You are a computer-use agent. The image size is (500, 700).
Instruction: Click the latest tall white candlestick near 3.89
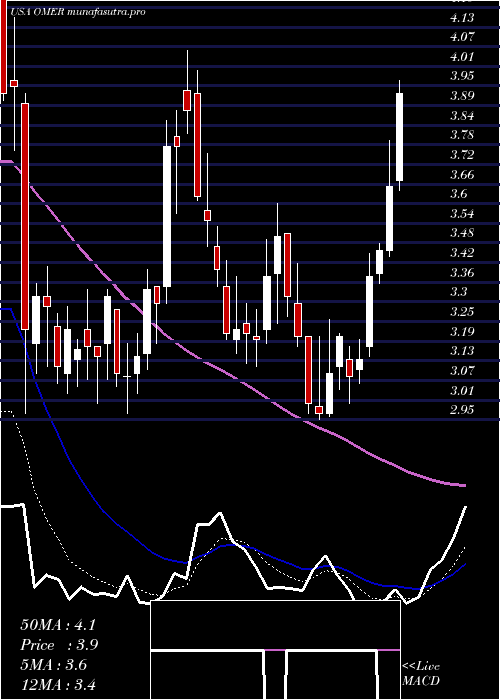point(399,137)
